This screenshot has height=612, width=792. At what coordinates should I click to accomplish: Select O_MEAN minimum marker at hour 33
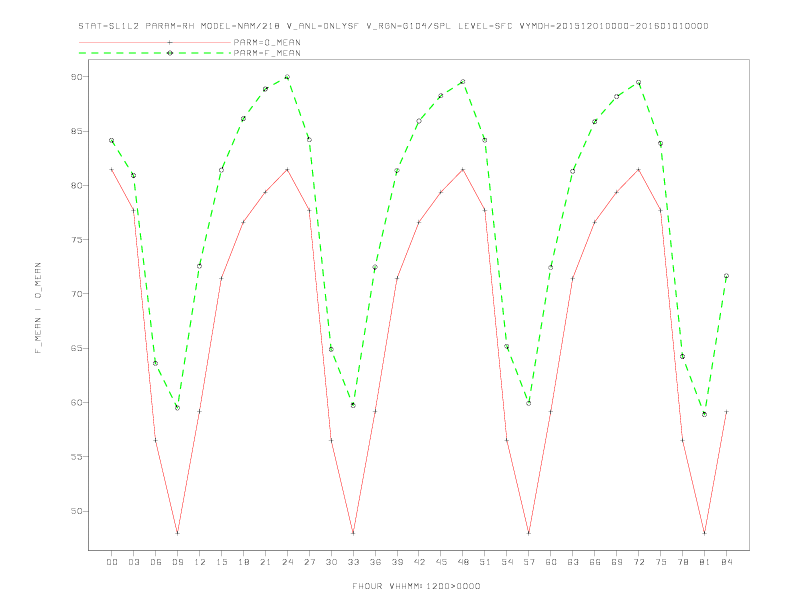(x=353, y=533)
